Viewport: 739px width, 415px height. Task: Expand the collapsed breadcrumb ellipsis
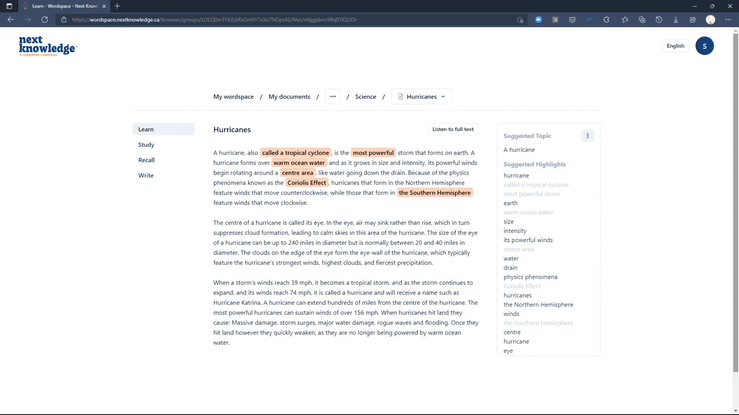click(333, 97)
